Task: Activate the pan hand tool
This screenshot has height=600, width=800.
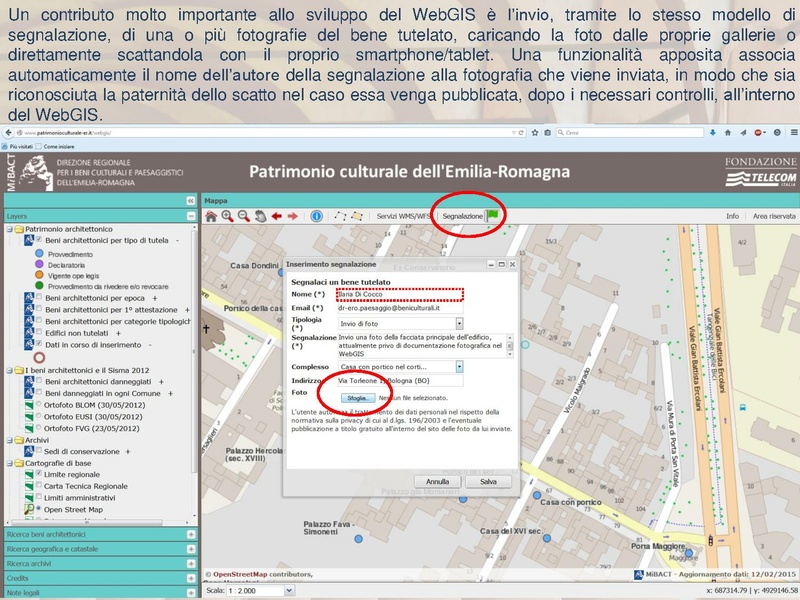Action: tap(260, 213)
